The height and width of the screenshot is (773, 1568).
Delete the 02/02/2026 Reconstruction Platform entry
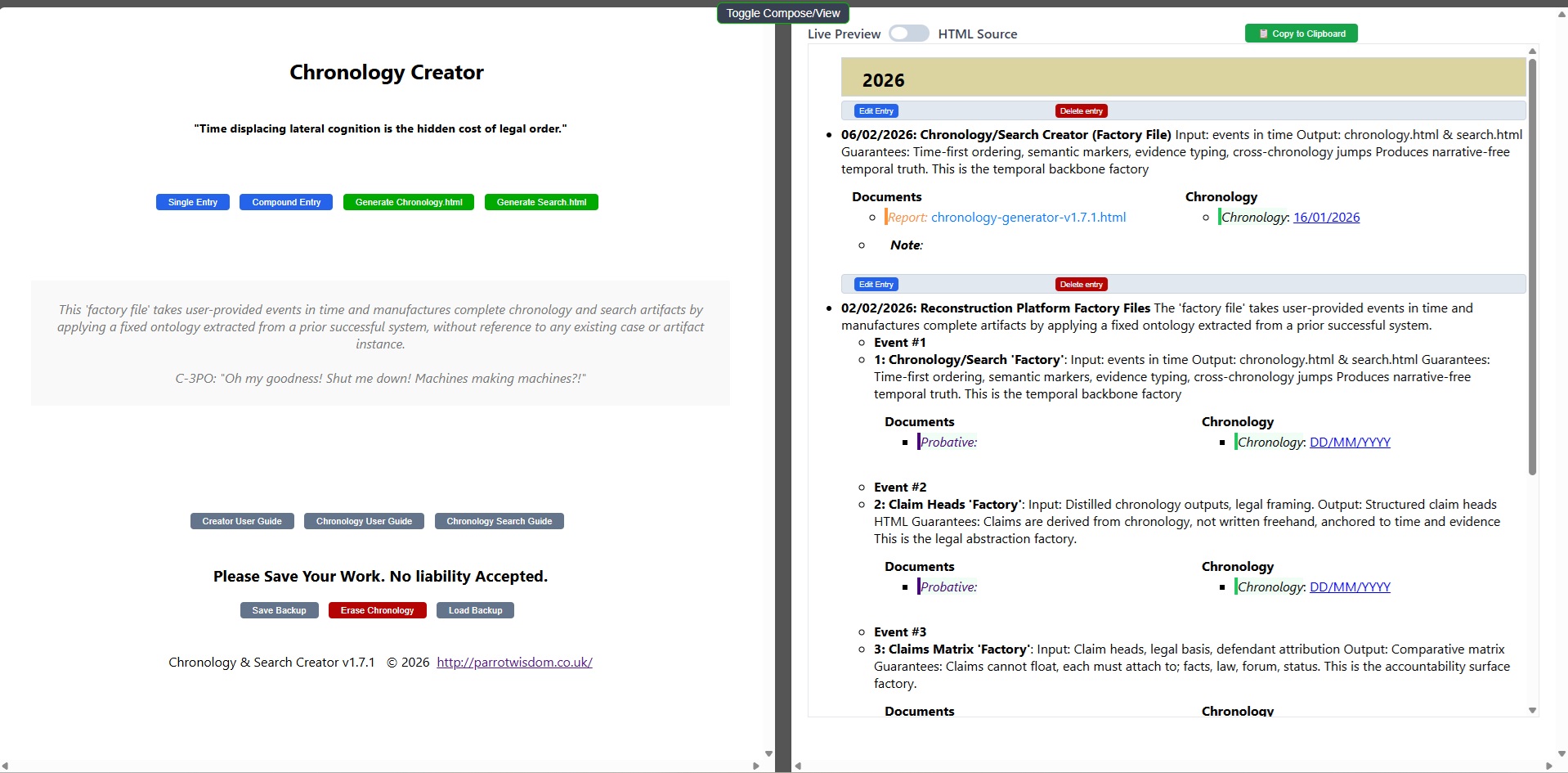[1081, 285]
